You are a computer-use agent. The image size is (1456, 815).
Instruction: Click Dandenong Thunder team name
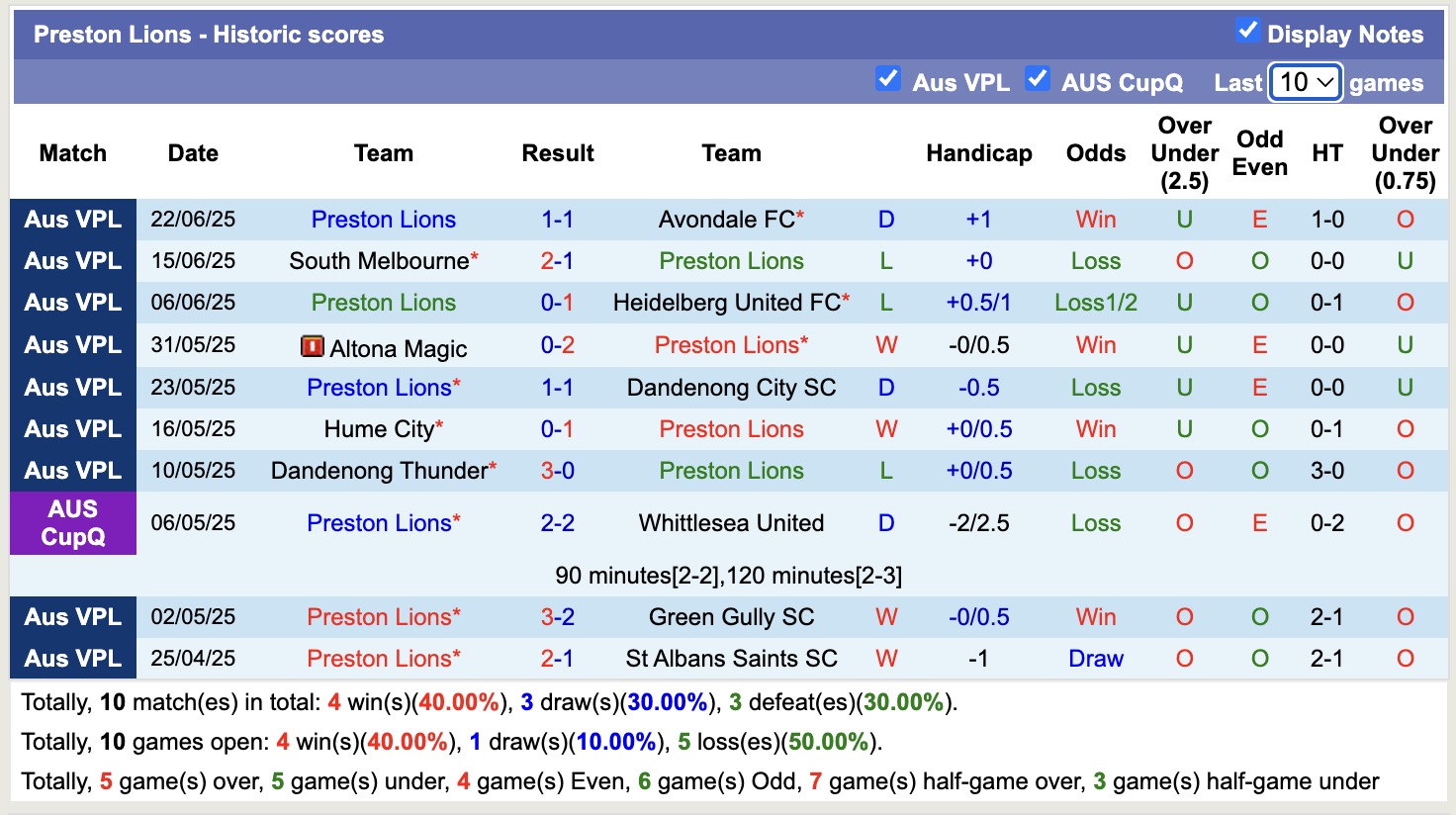[x=379, y=471]
